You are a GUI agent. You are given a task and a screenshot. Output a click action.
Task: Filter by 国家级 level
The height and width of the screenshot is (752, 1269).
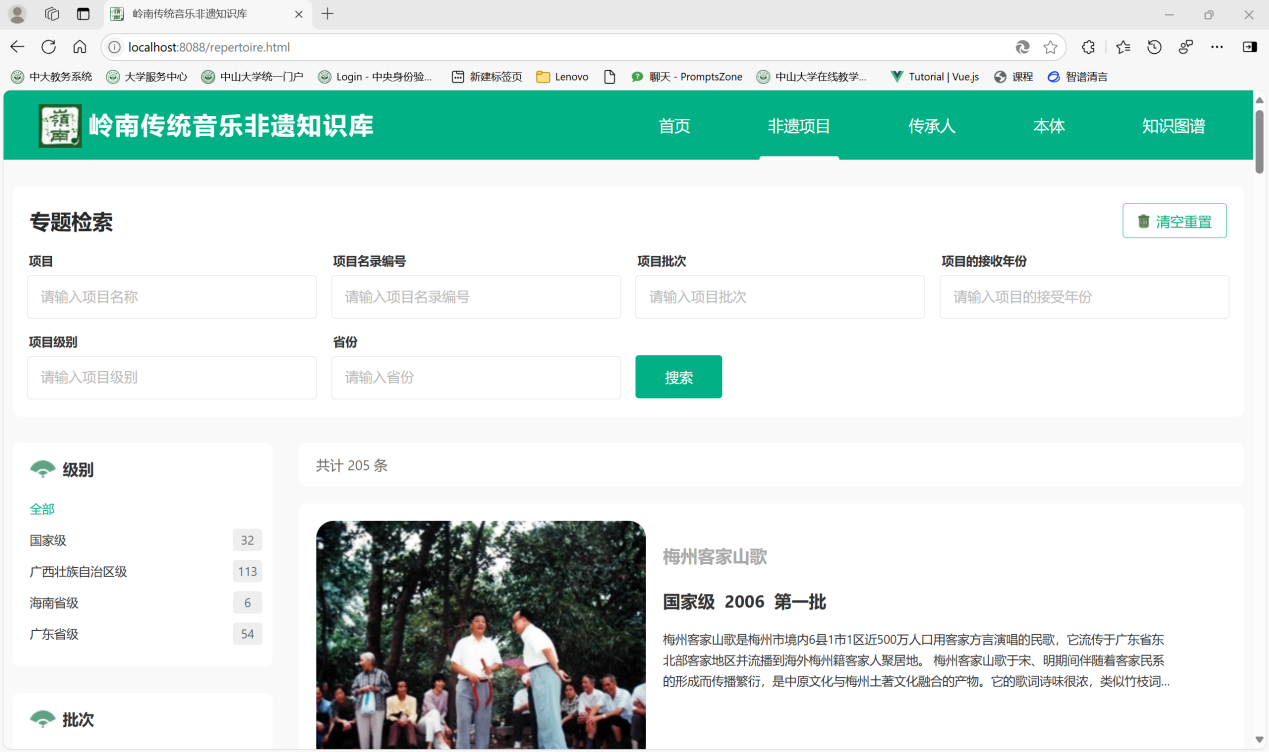[x=48, y=541]
